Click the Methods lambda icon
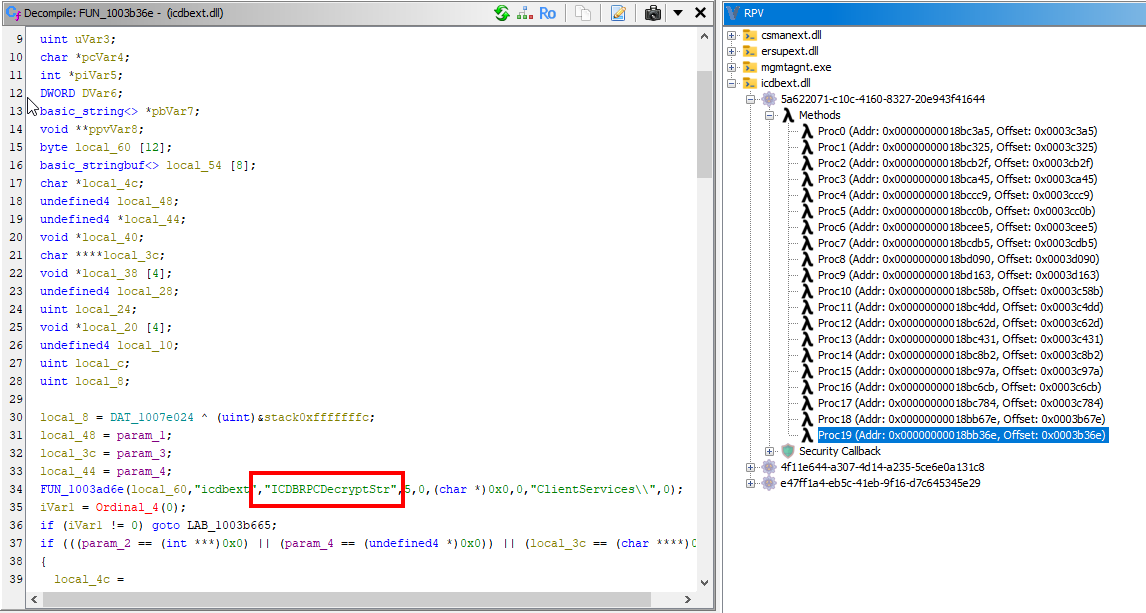This screenshot has height=613, width=1146. click(x=788, y=115)
